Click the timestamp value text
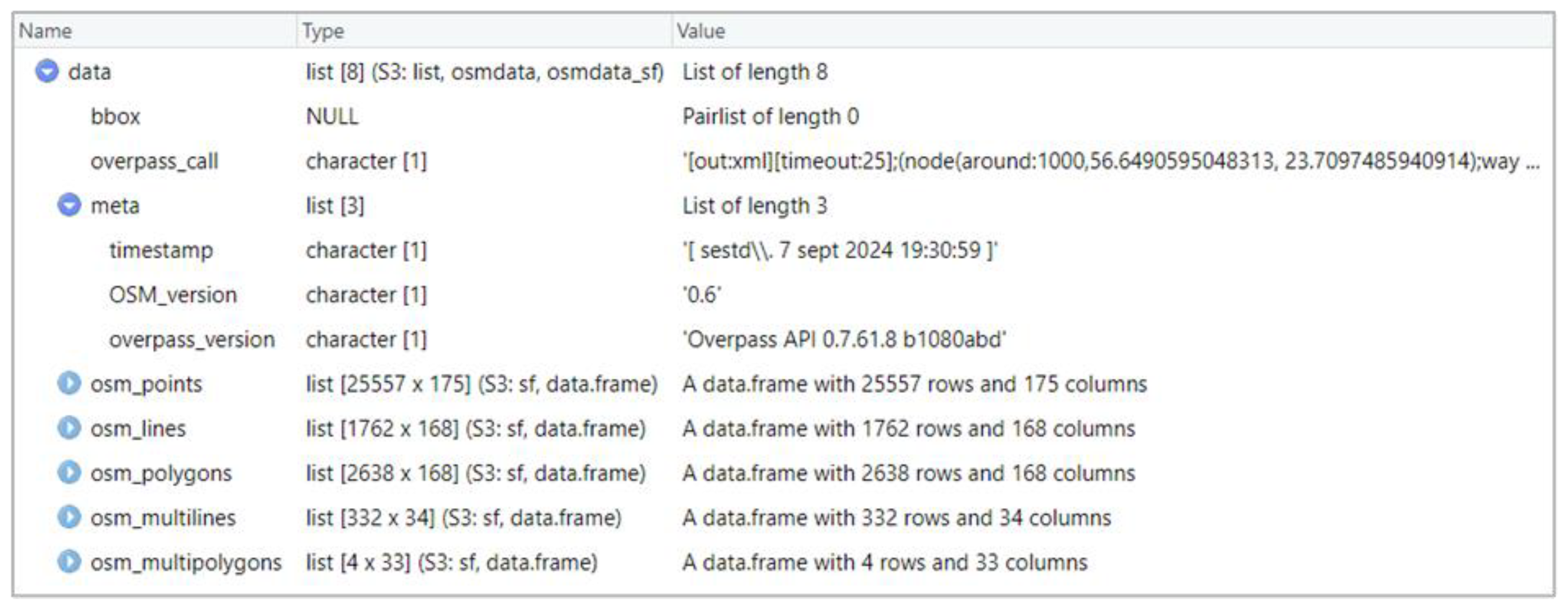Image resolution: width=1568 pixels, height=609 pixels. [840, 250]
